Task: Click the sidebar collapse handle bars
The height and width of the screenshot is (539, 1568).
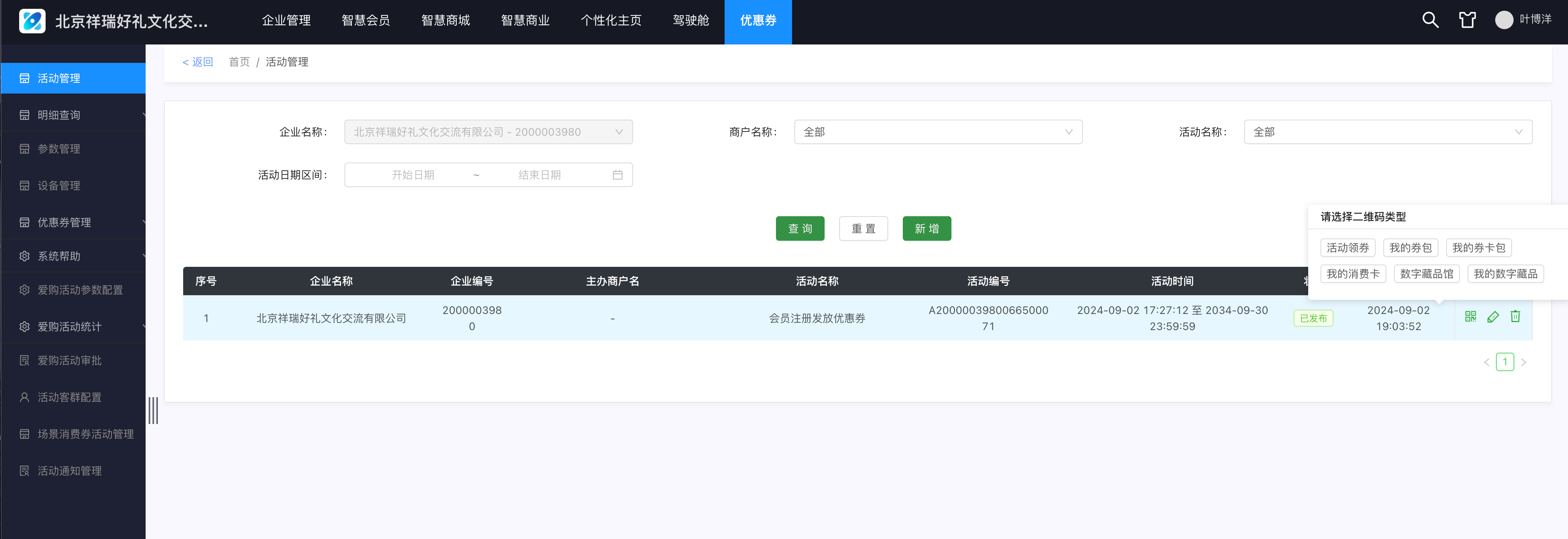Action: pos(153,410)
